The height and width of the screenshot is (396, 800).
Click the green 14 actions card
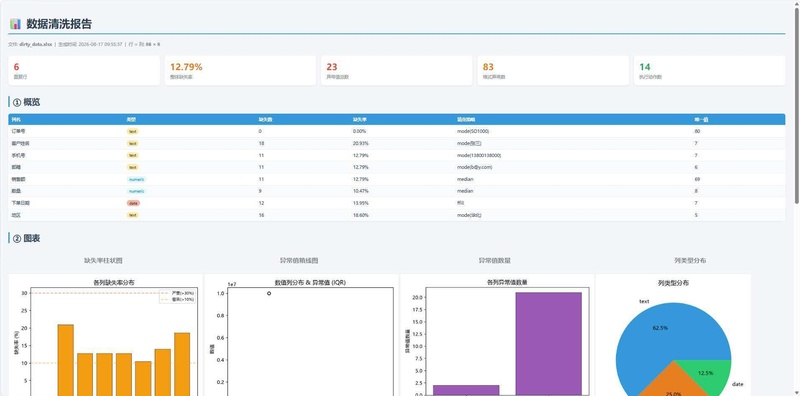pyautogui.click(x=710, y=70)
